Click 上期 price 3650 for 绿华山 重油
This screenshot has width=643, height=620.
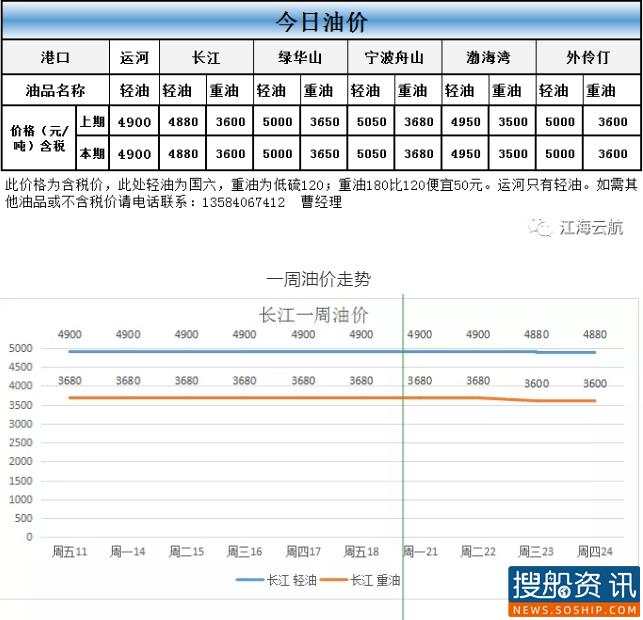click(x=324, y=122)
